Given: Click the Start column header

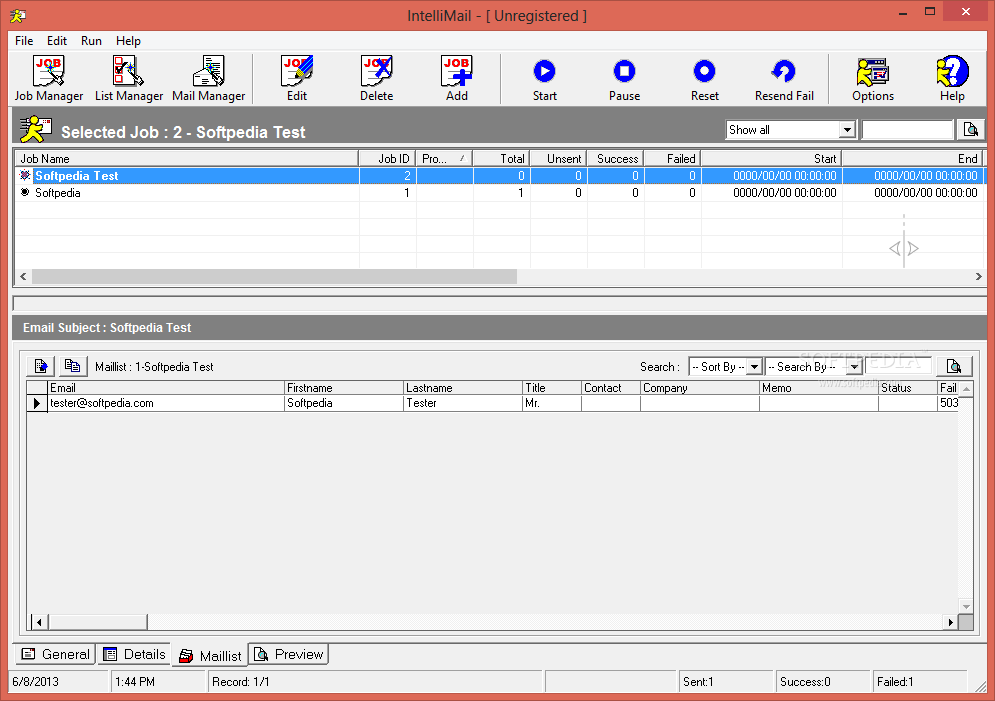Looking at the screenshot, I should click(x=772, y=159).
